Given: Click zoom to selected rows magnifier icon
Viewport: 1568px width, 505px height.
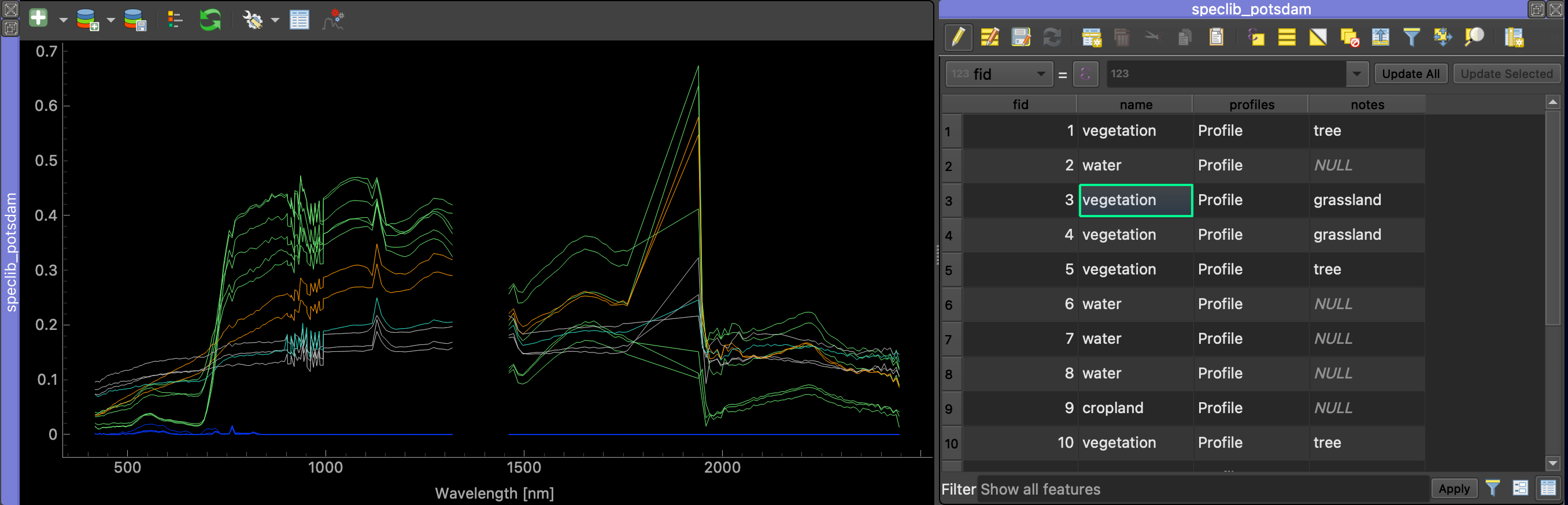Looking at the screenshot, I should click(1474, 37).
